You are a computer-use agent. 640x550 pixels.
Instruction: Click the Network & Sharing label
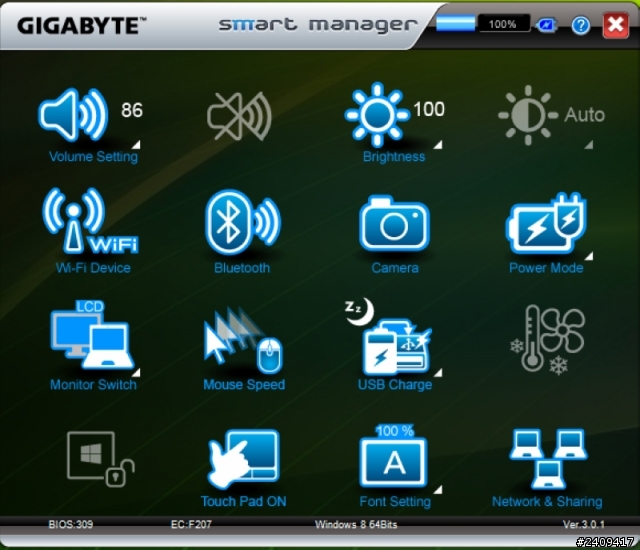(x=547, y=501)
